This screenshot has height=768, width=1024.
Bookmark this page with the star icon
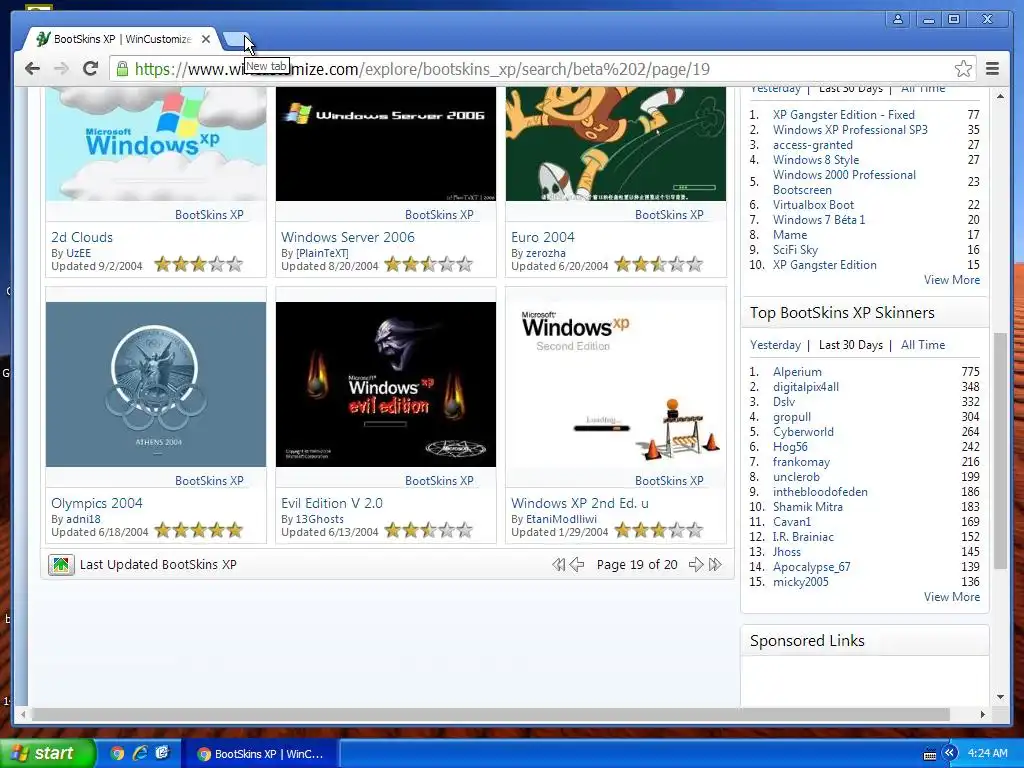click(x=963, y=69)
